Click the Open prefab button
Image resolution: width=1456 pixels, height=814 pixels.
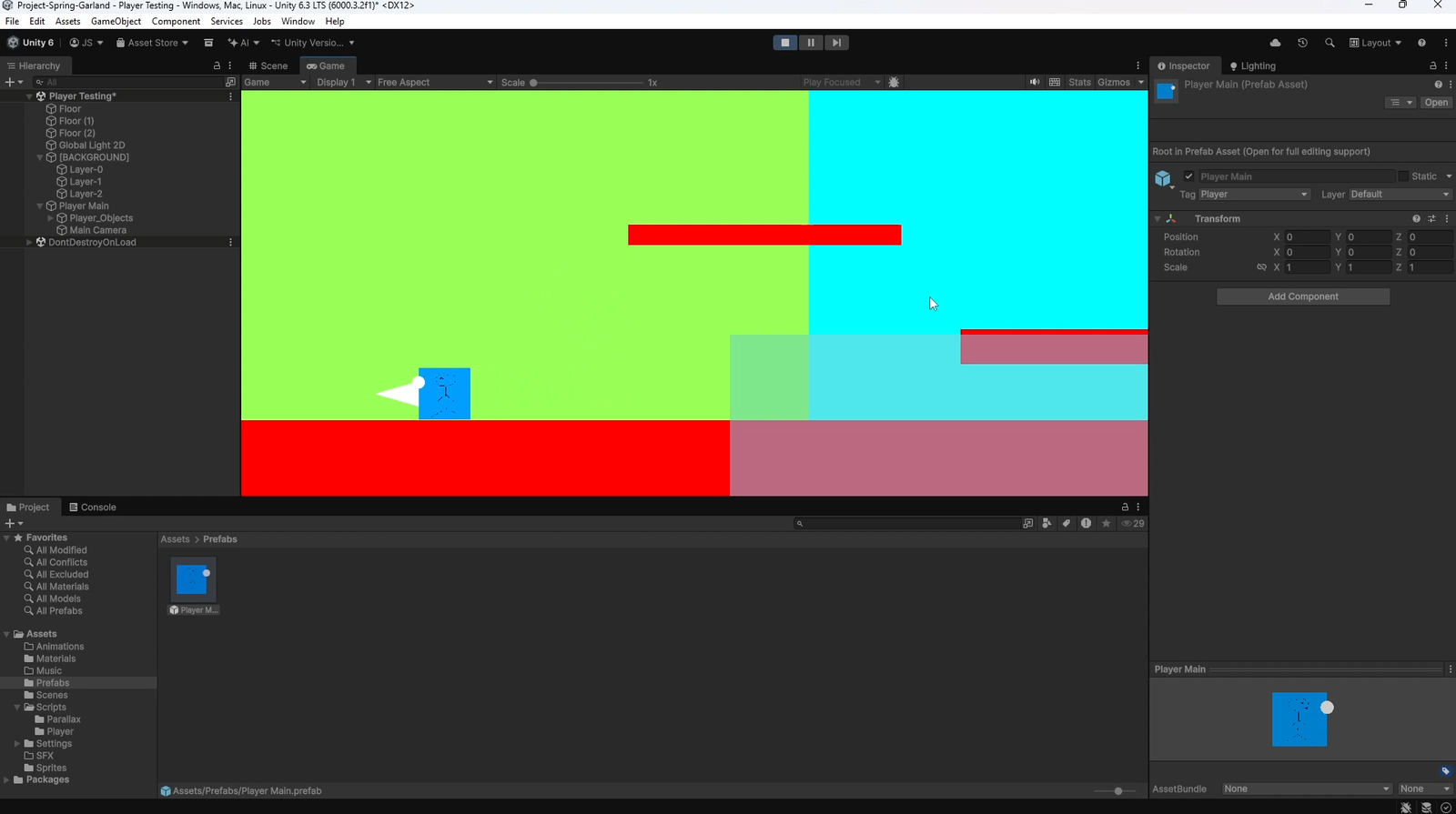[x=1436, y=103]
